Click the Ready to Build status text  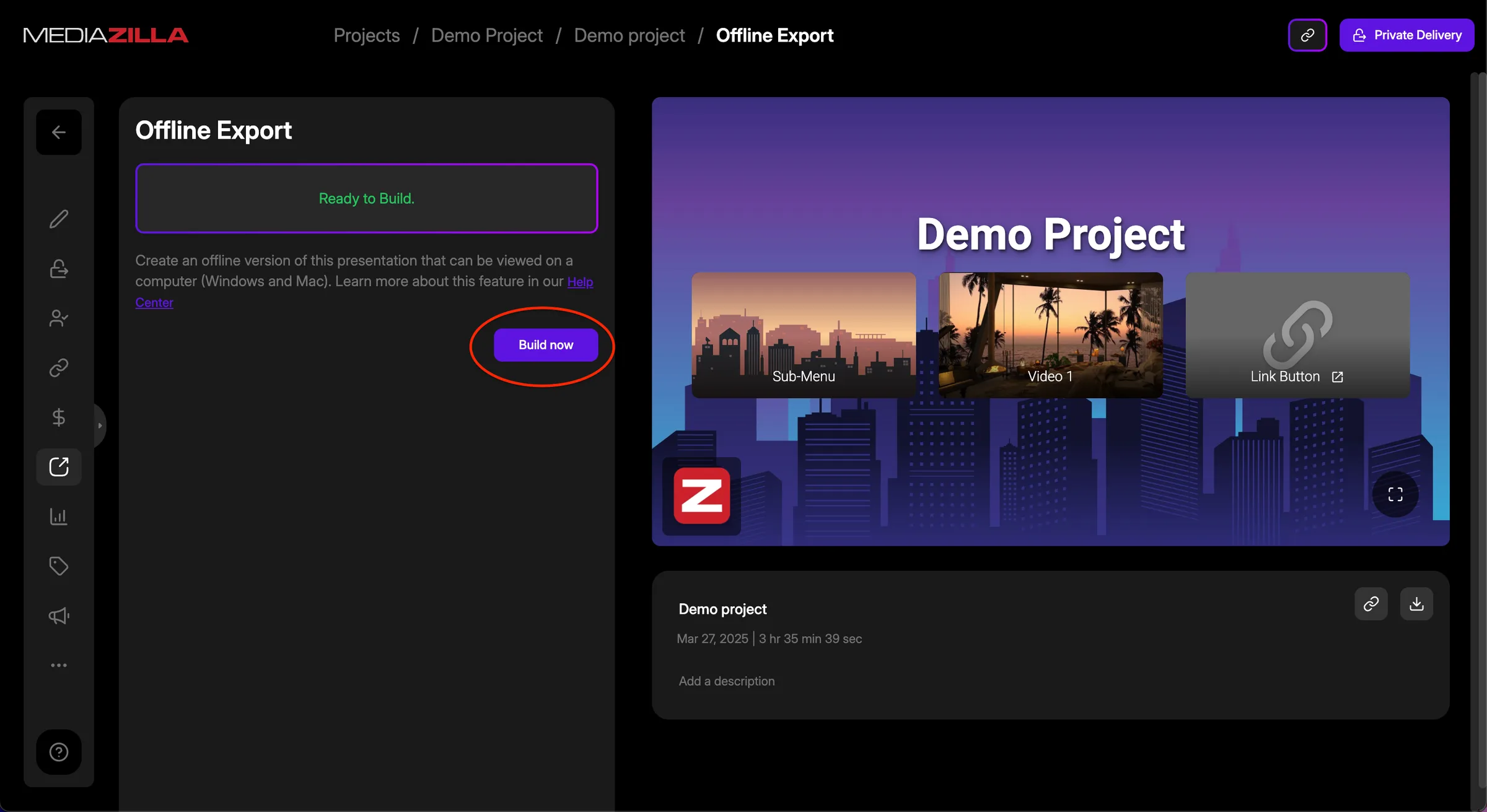(367, 198)
